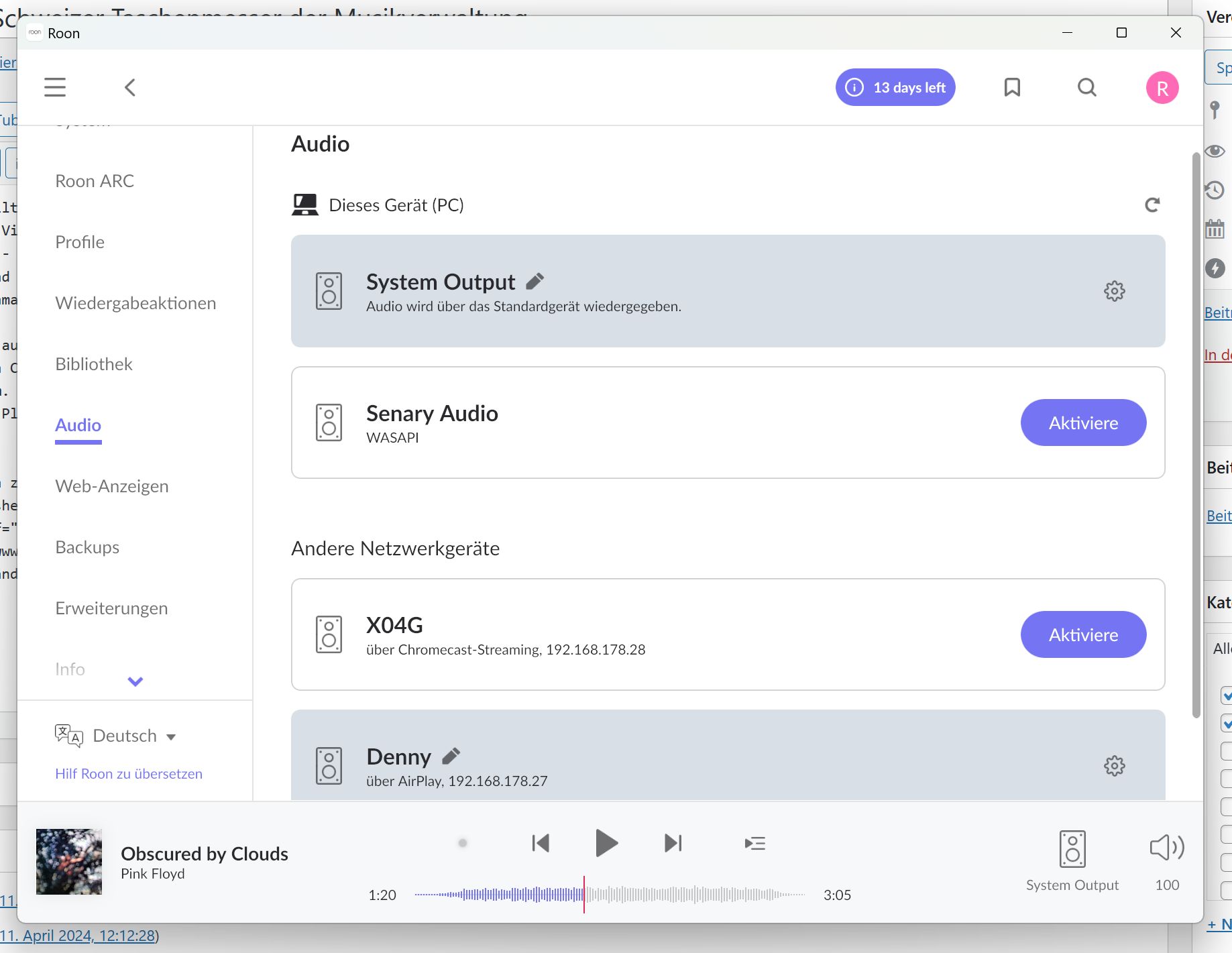Click the X04G speaker icon

[x=329, y=634]
